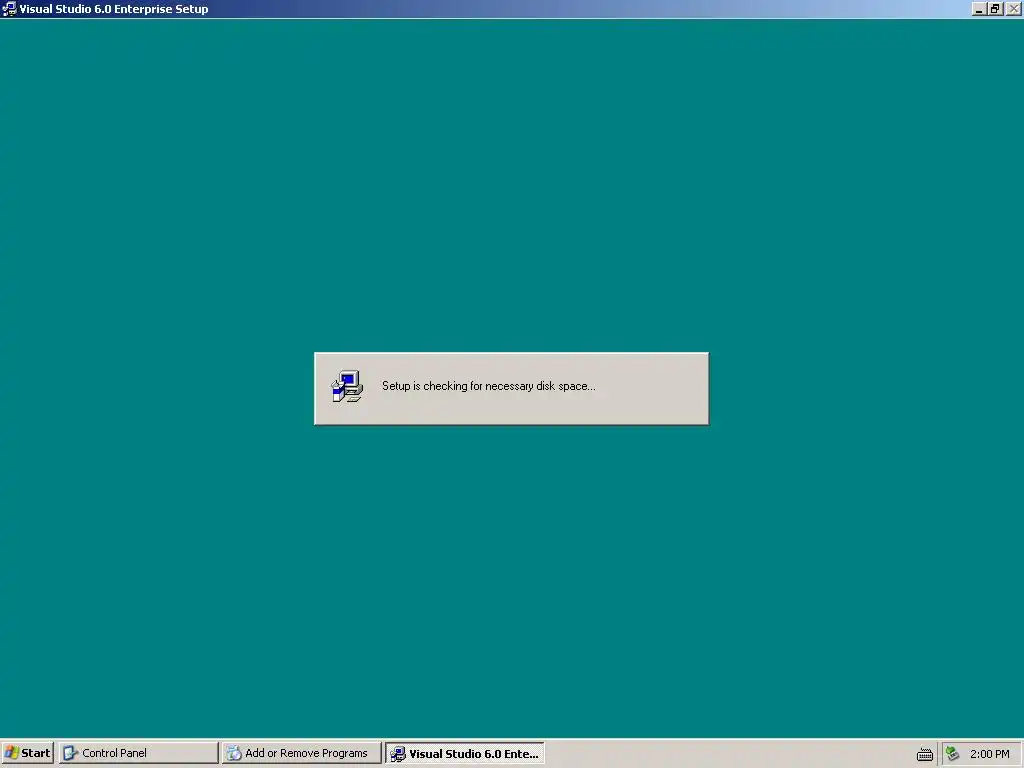1024x768 pixels.
Task: Click the keyboard icon in the system tray
Action: tap(925, 754)
